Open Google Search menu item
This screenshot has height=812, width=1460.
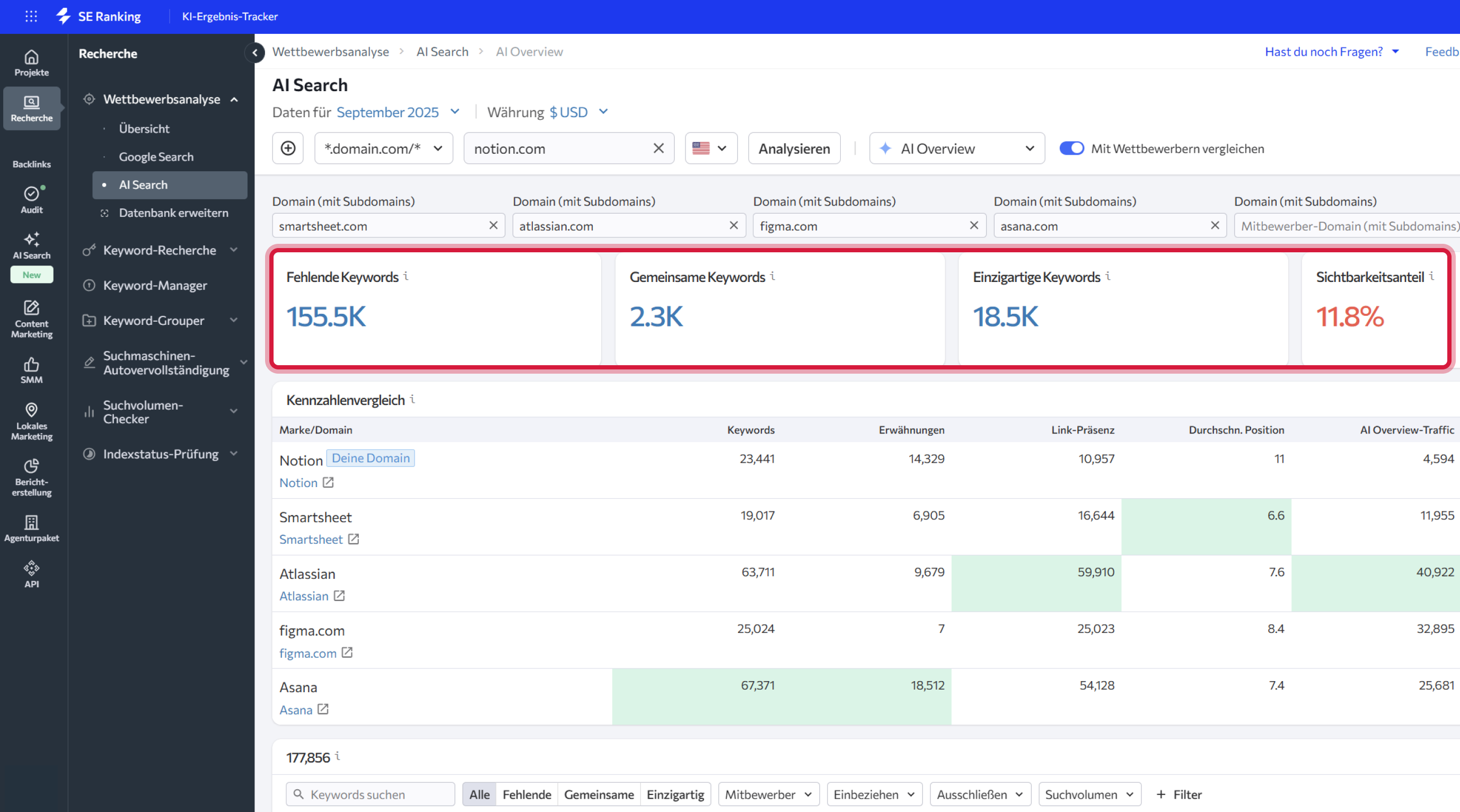156,156
